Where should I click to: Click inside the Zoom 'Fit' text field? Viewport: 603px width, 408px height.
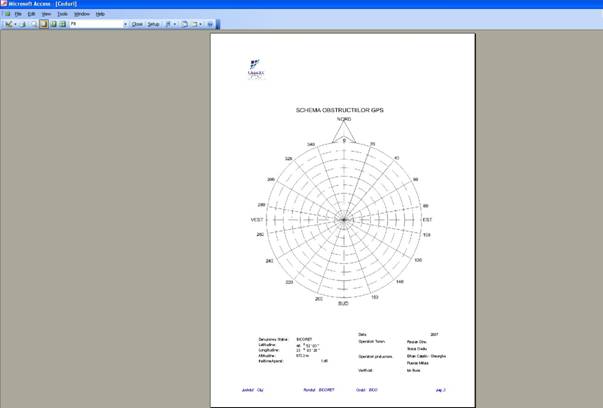(95, 23)
